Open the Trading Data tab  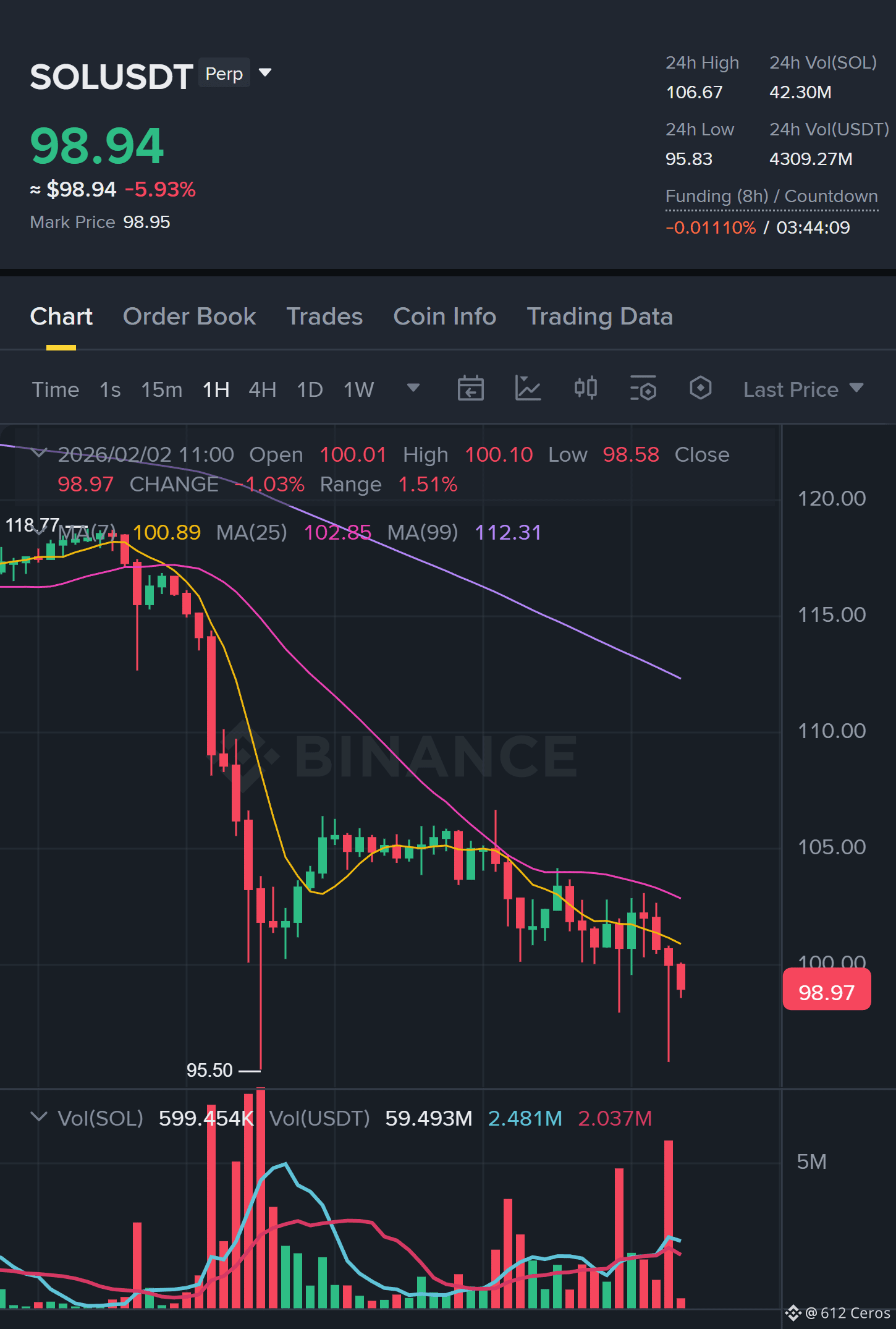[x=599, y=316]
